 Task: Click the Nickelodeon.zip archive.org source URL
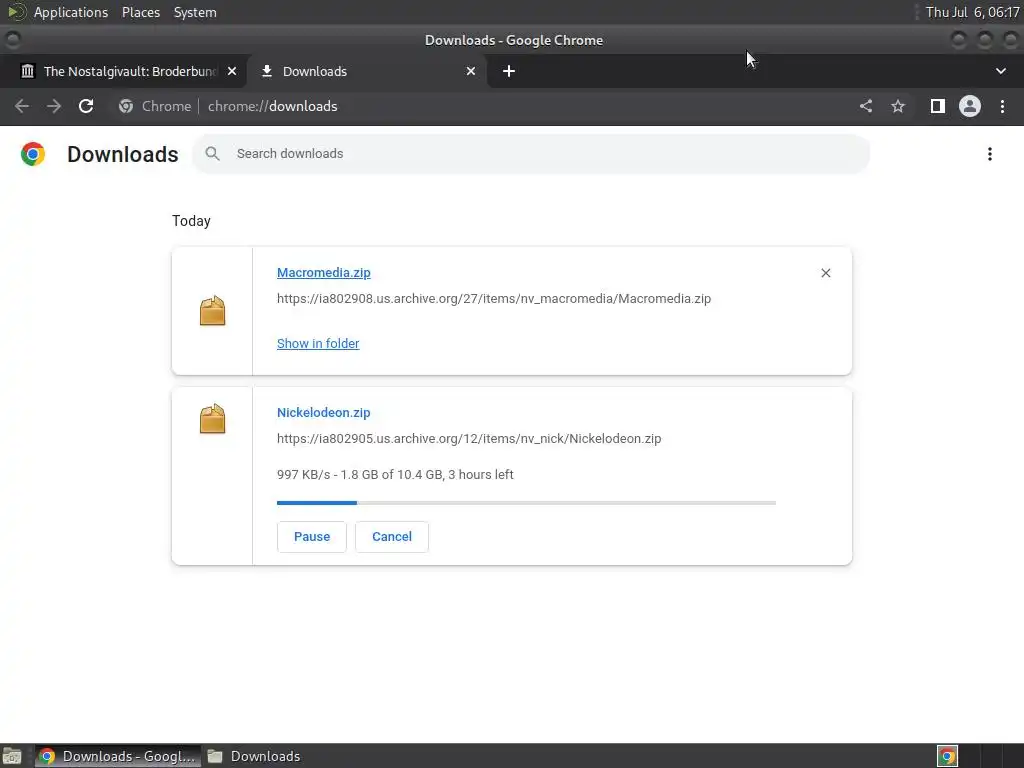469,438
